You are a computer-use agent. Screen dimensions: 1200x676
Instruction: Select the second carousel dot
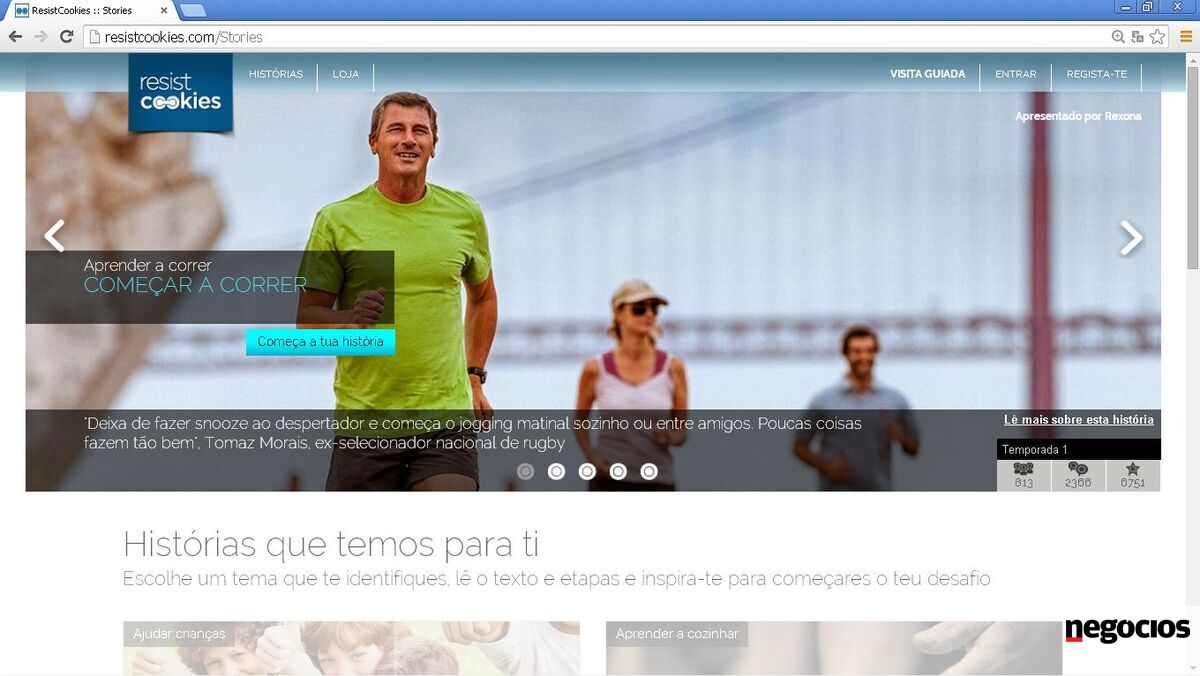pos(557,471)
